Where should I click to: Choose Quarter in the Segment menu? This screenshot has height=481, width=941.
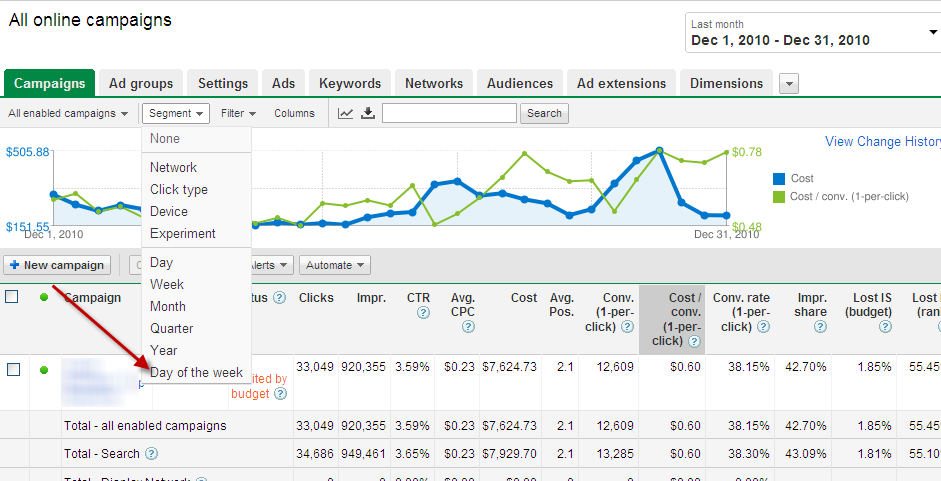tap(196, 328)
